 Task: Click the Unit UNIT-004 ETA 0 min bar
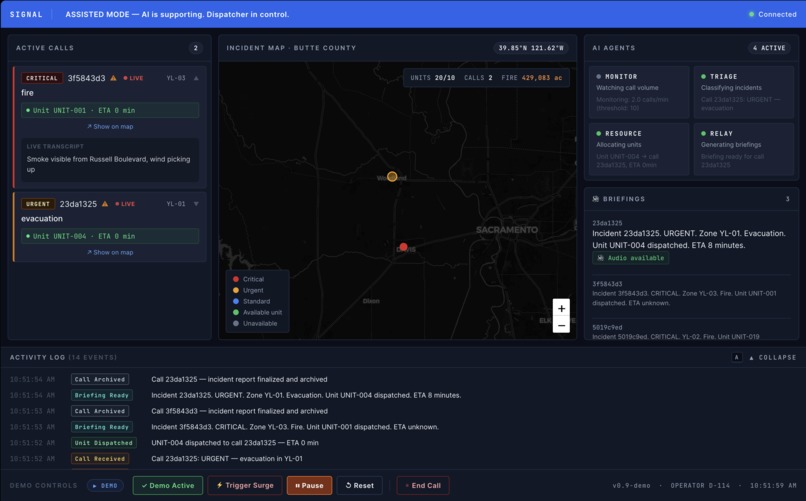[110, 236]
